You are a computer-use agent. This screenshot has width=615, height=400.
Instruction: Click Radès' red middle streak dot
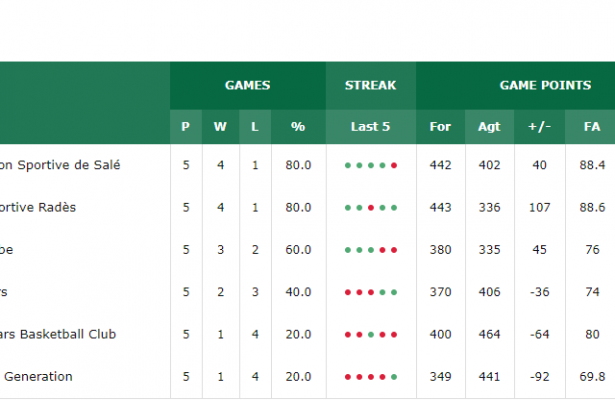point(371,208)
